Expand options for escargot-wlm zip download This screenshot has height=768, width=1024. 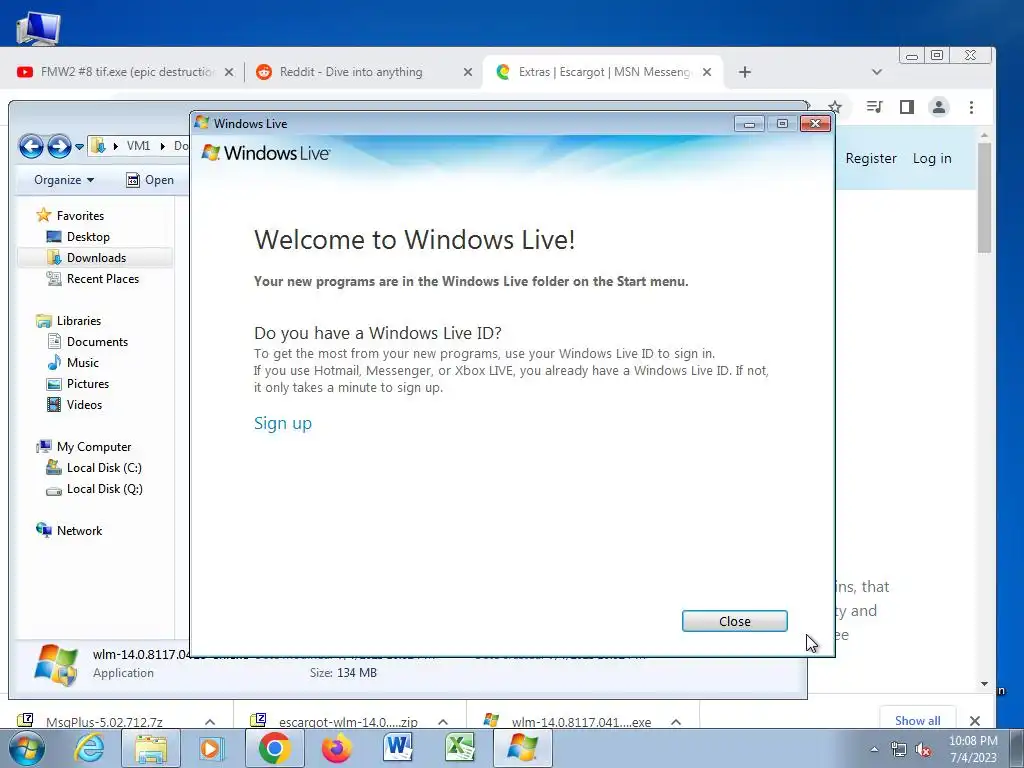[443, 722]
